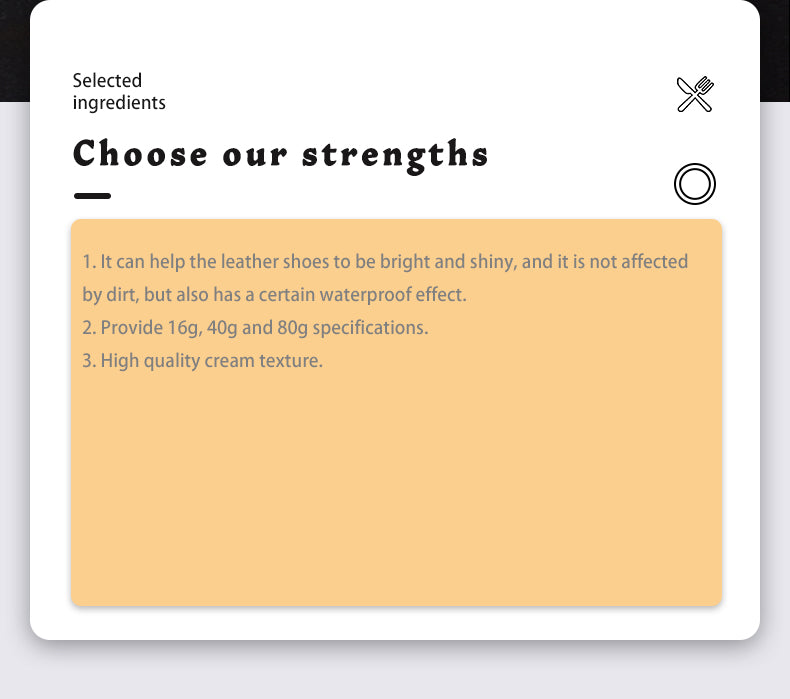Click the word 'our' in heading
790x699 pixels.
coord(255,157)
